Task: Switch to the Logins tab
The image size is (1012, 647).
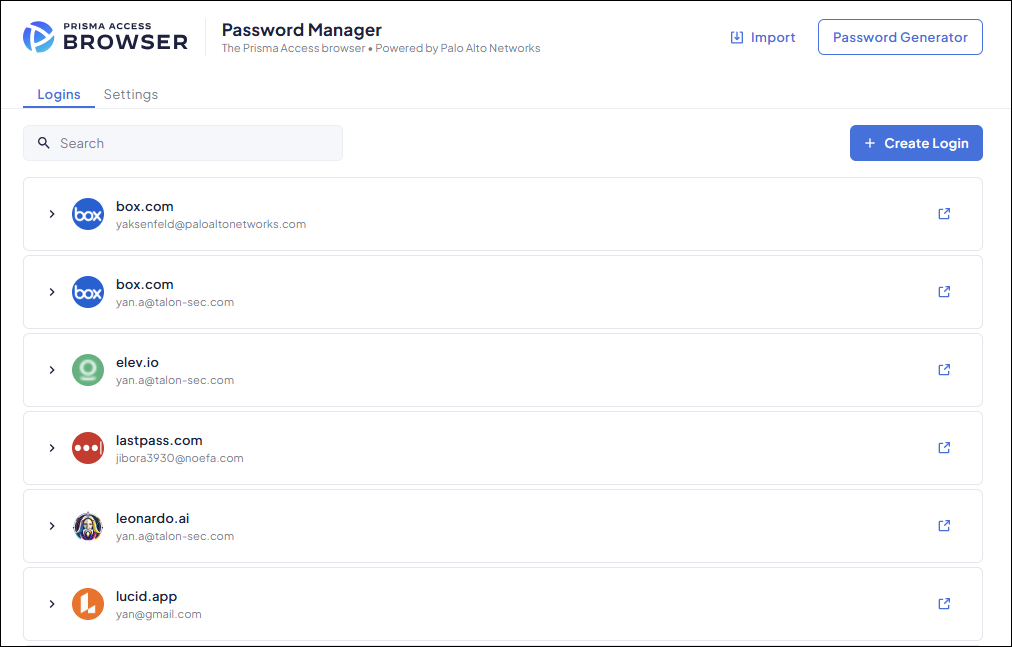Action: pos(59,94)
